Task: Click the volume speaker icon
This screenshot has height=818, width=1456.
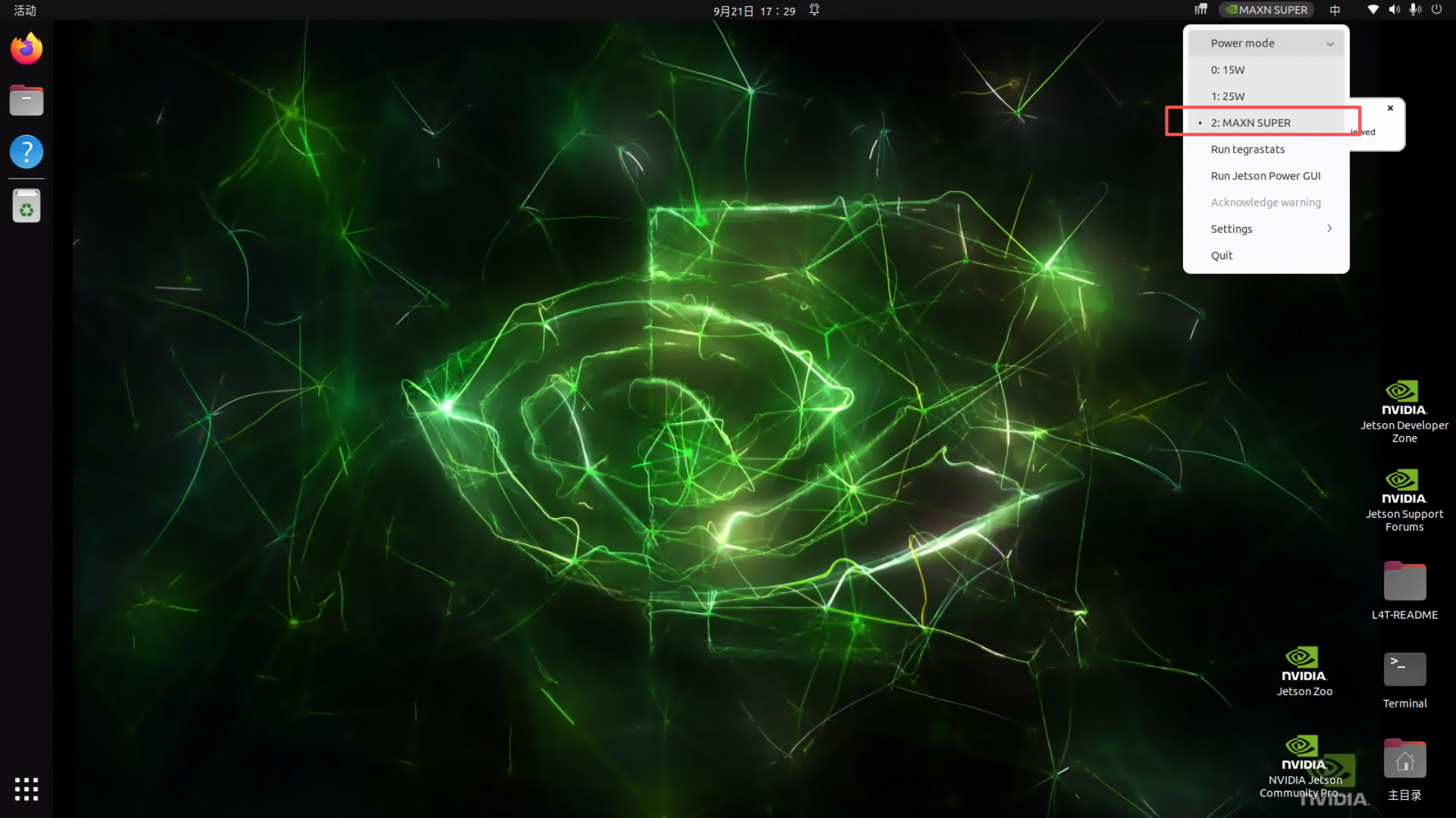Action: (x=1394, y=10)
